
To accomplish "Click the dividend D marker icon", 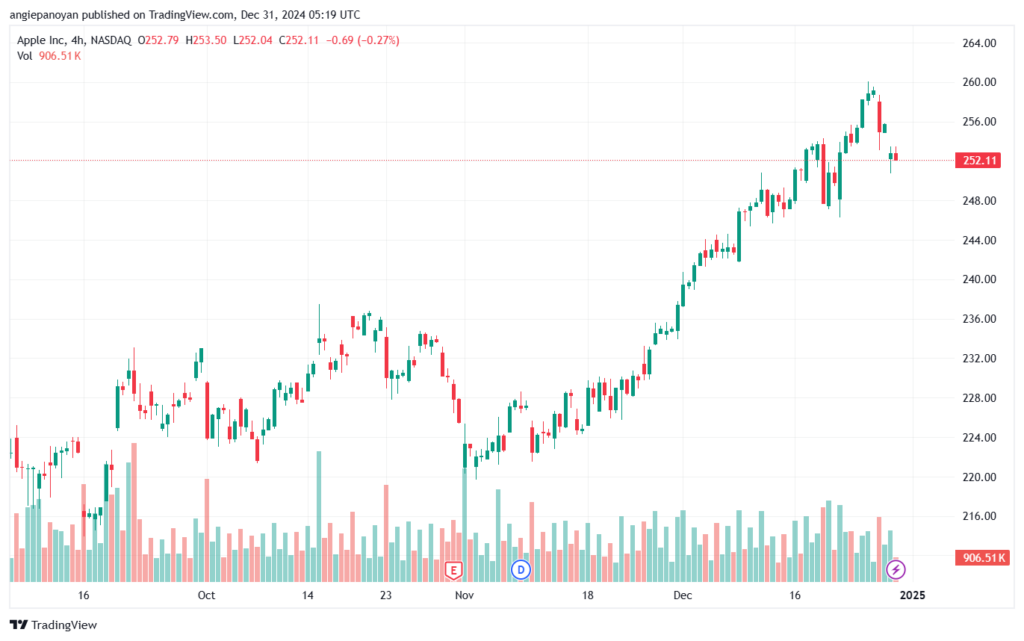I will pyautogui.click(x=520, y=570).
